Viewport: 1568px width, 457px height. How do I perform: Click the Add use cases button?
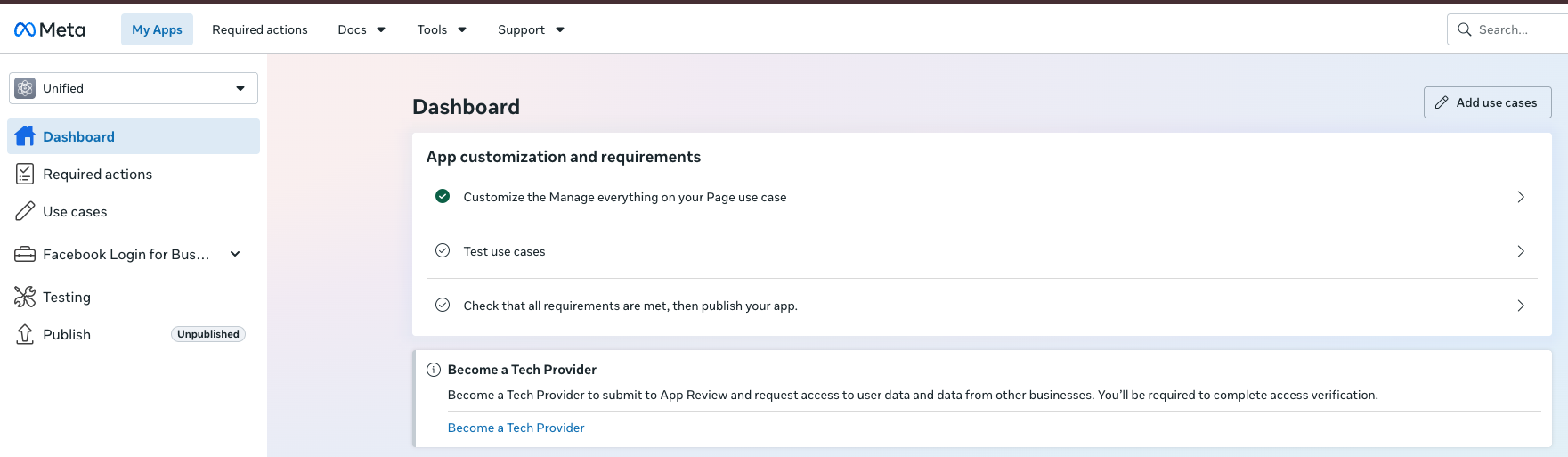tap(1487, 102)
